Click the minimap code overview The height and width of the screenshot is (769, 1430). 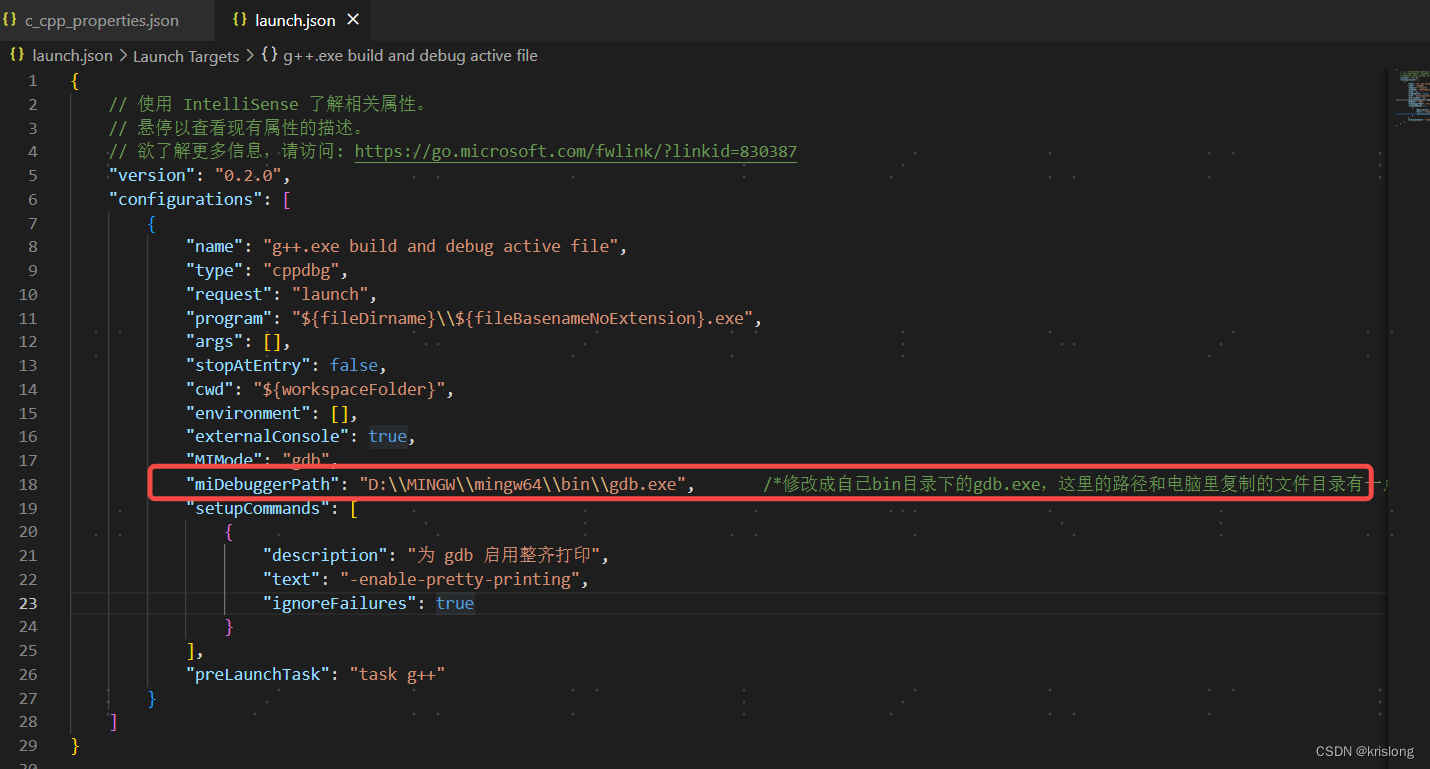1408,100
